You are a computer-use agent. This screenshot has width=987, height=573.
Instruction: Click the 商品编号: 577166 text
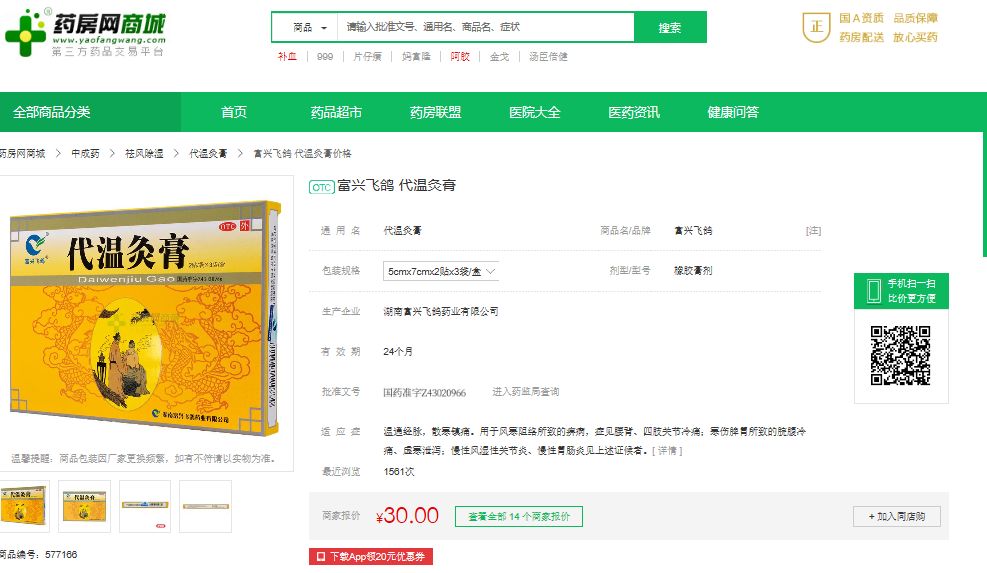click(38, 555)
